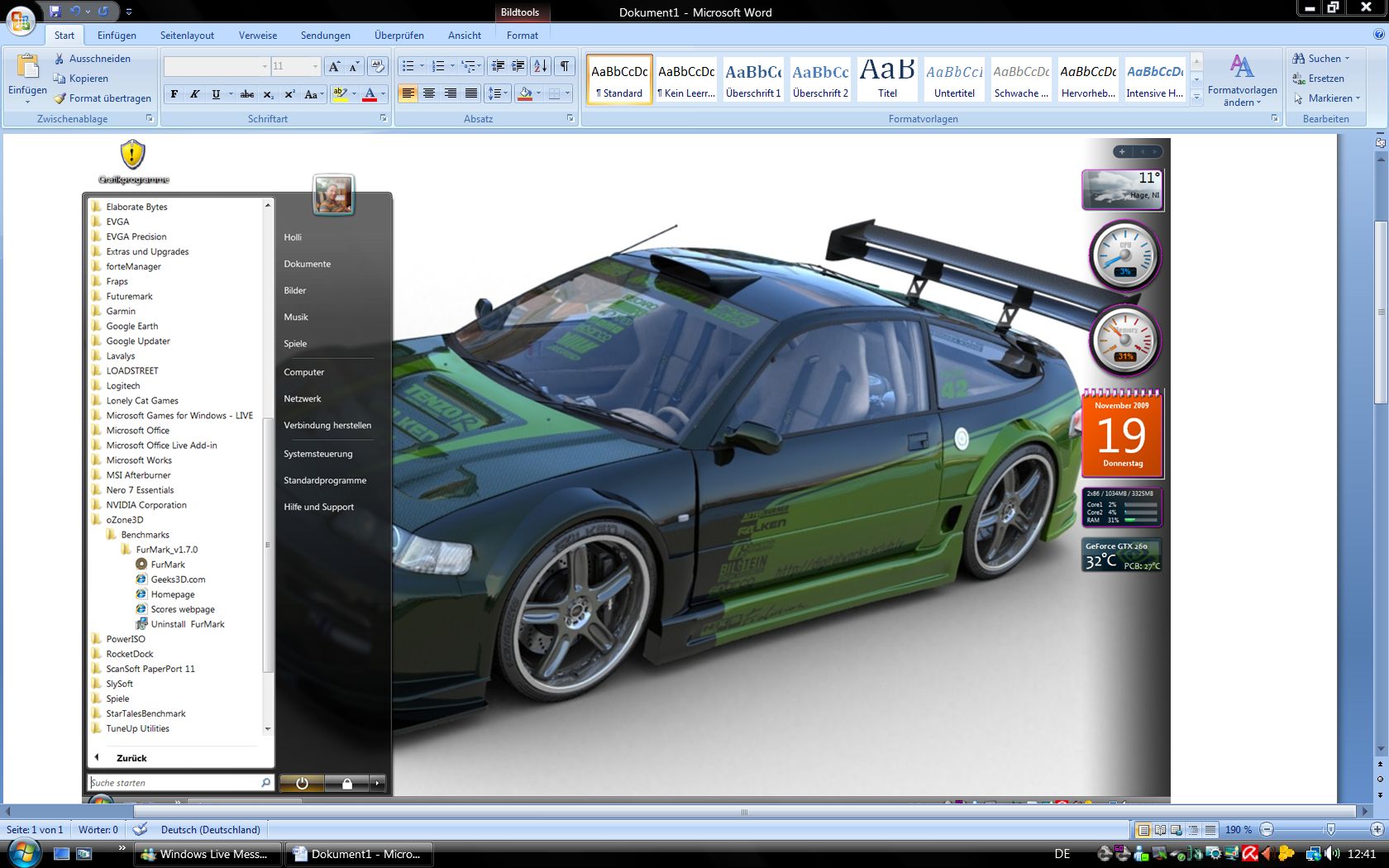Expand the font color dropdown arrow
The image size is (1389, 868).
(x=383, y=94)
